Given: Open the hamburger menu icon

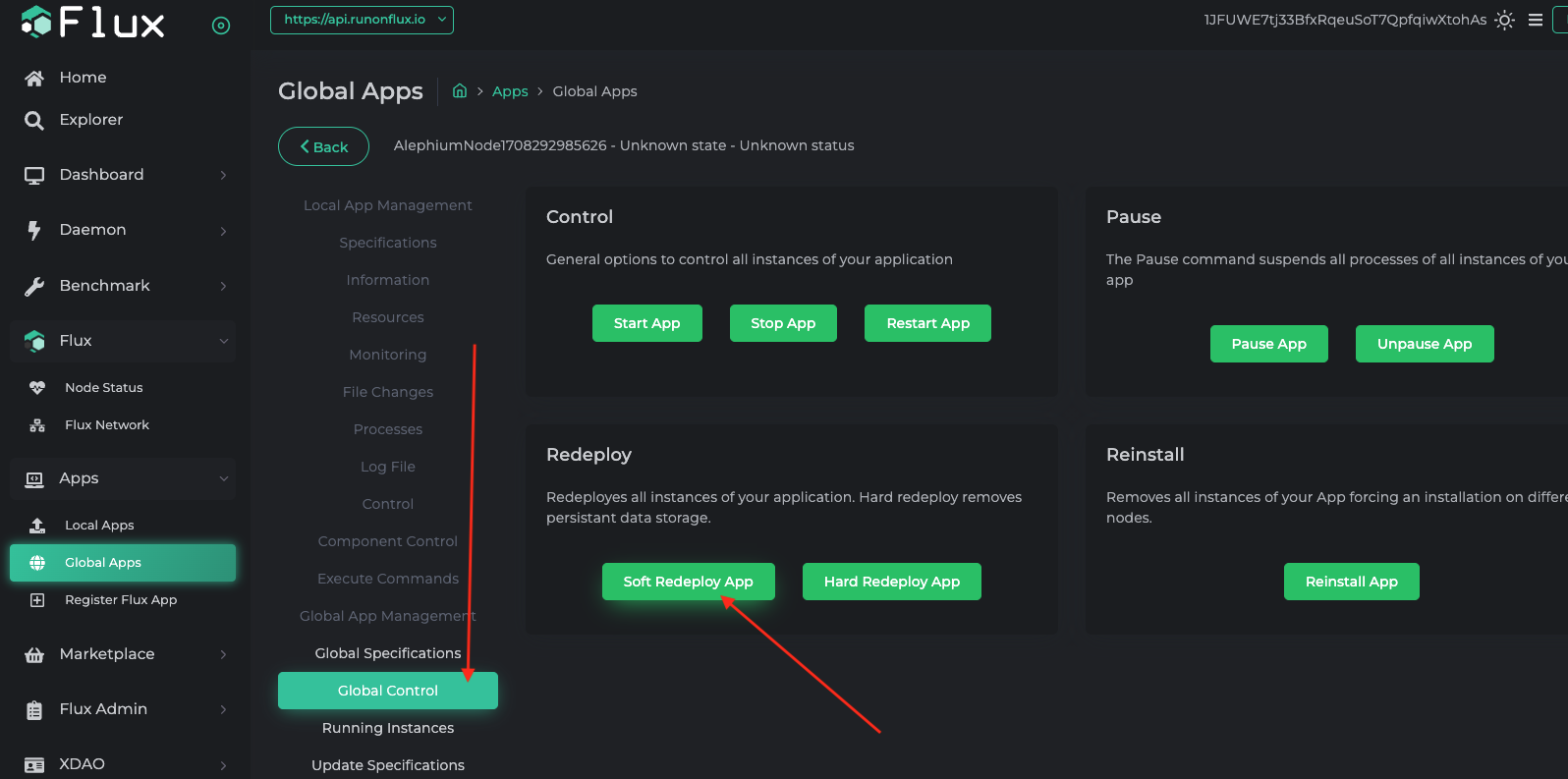Looking at the screenshot, I should 1536,20.
